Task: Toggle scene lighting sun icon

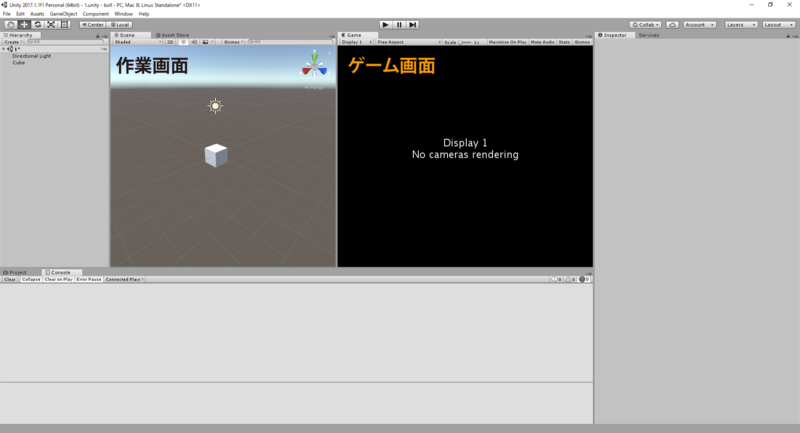Action: pyautogui.click(x=183, y=42)
